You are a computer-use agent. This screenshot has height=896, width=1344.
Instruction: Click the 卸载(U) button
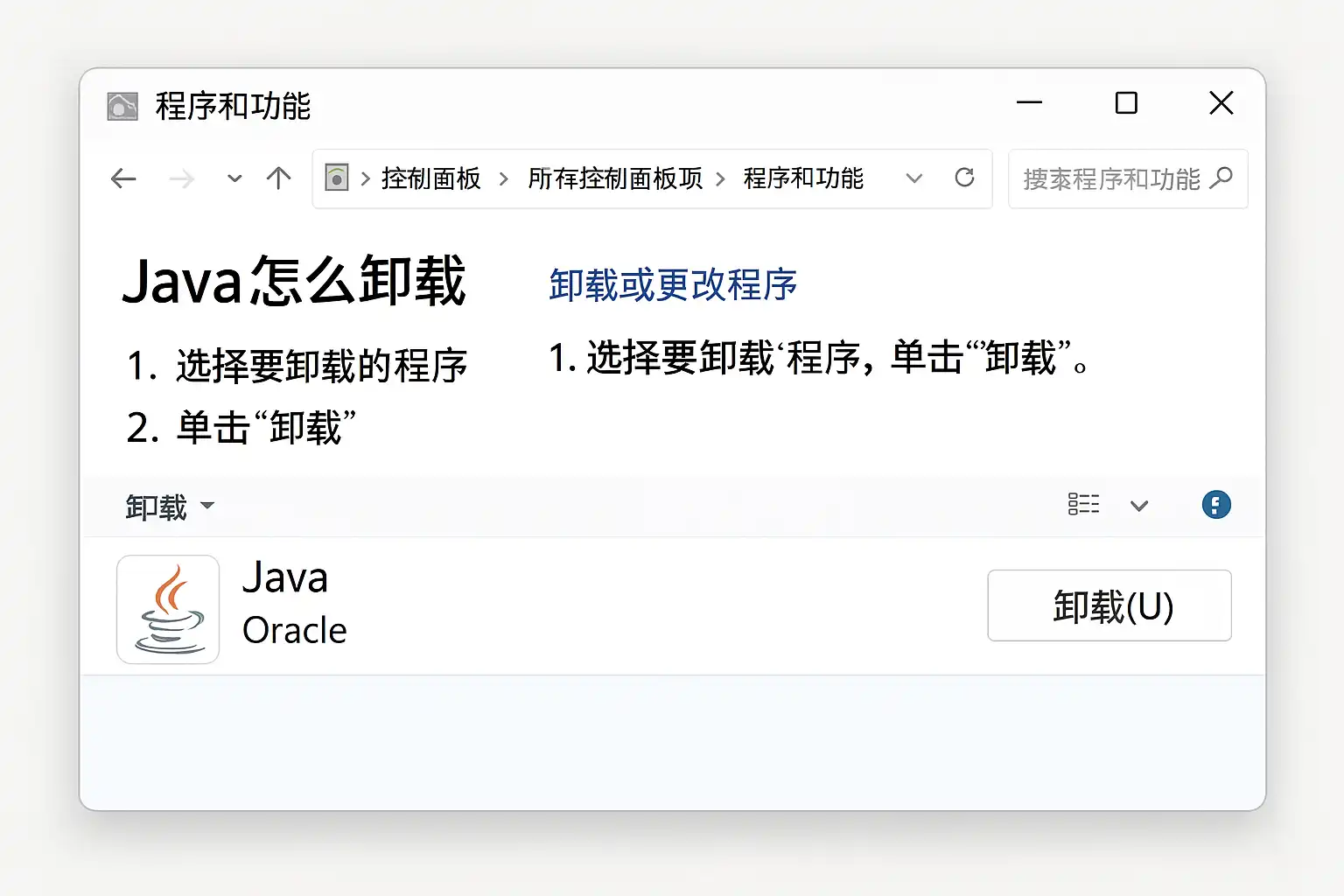pos(1109,605)
